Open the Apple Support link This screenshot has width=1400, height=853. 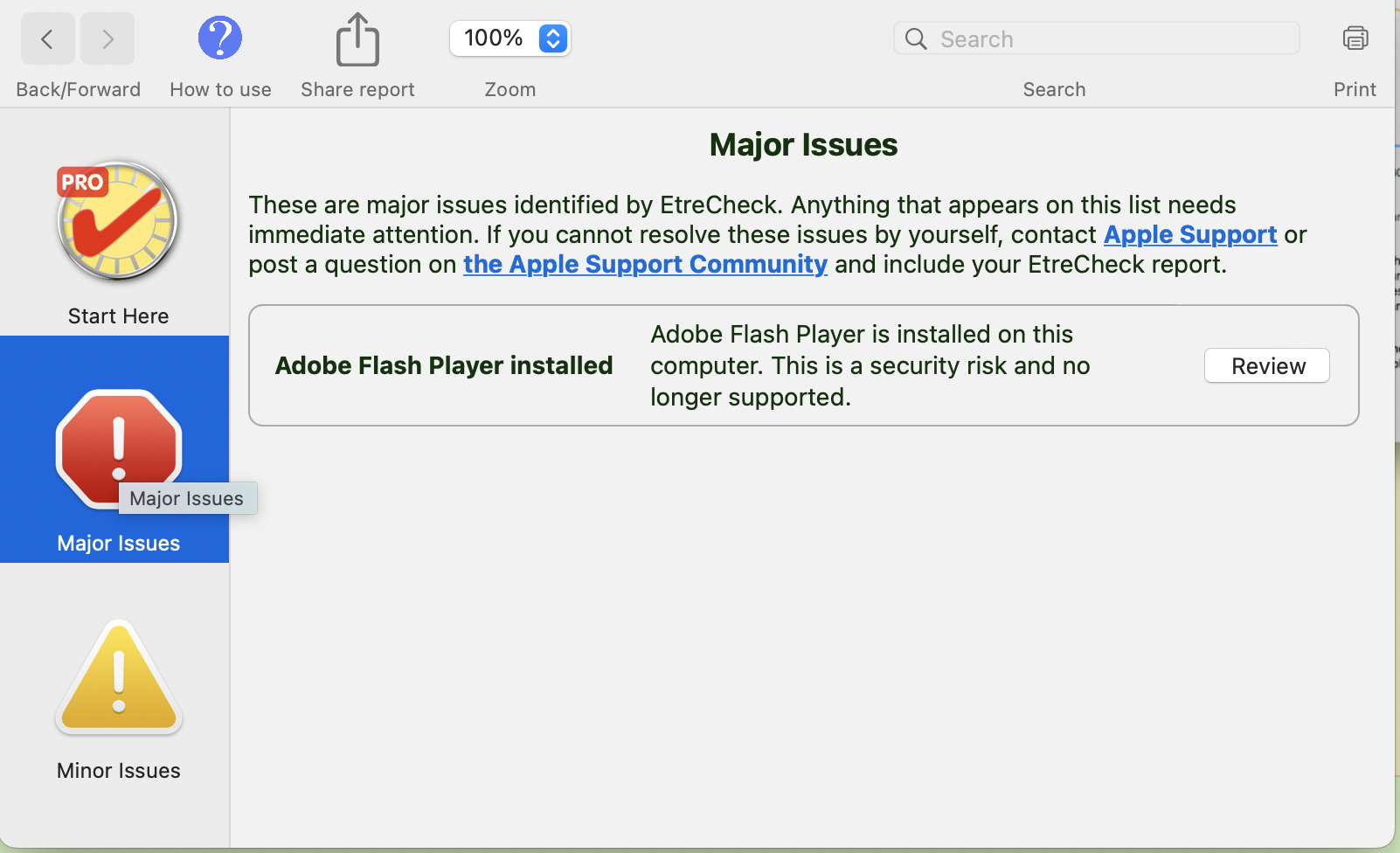(1190, 234)
